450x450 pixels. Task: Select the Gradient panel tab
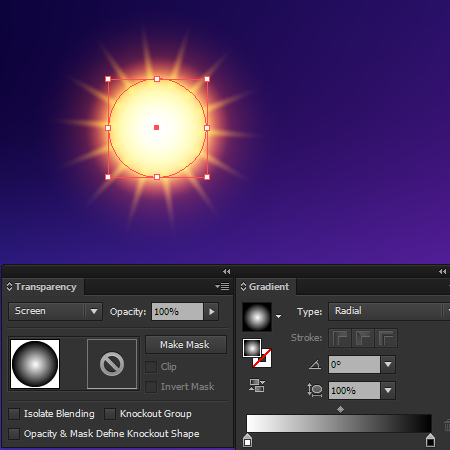269,287
